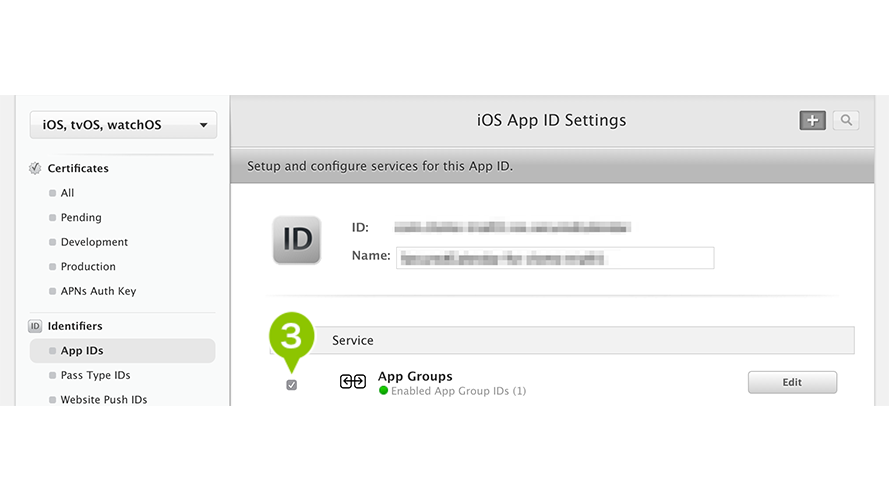Click the blurred ID value
The image size is (889, 500).
[x=513, y=227]
